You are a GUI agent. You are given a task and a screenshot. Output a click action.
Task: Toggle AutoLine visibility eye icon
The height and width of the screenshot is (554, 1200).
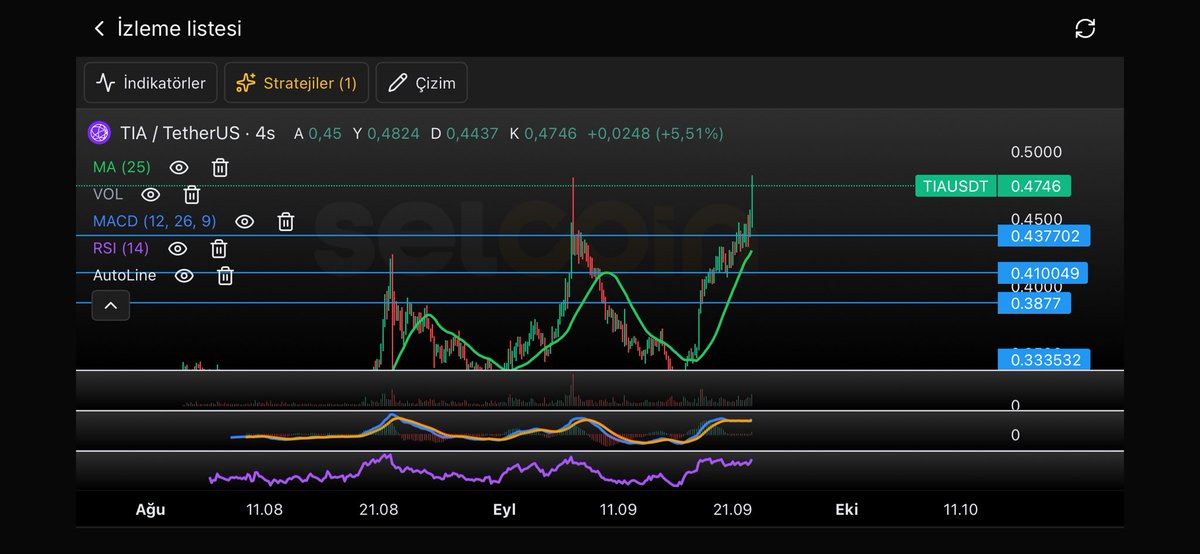[x=184, y=275]
